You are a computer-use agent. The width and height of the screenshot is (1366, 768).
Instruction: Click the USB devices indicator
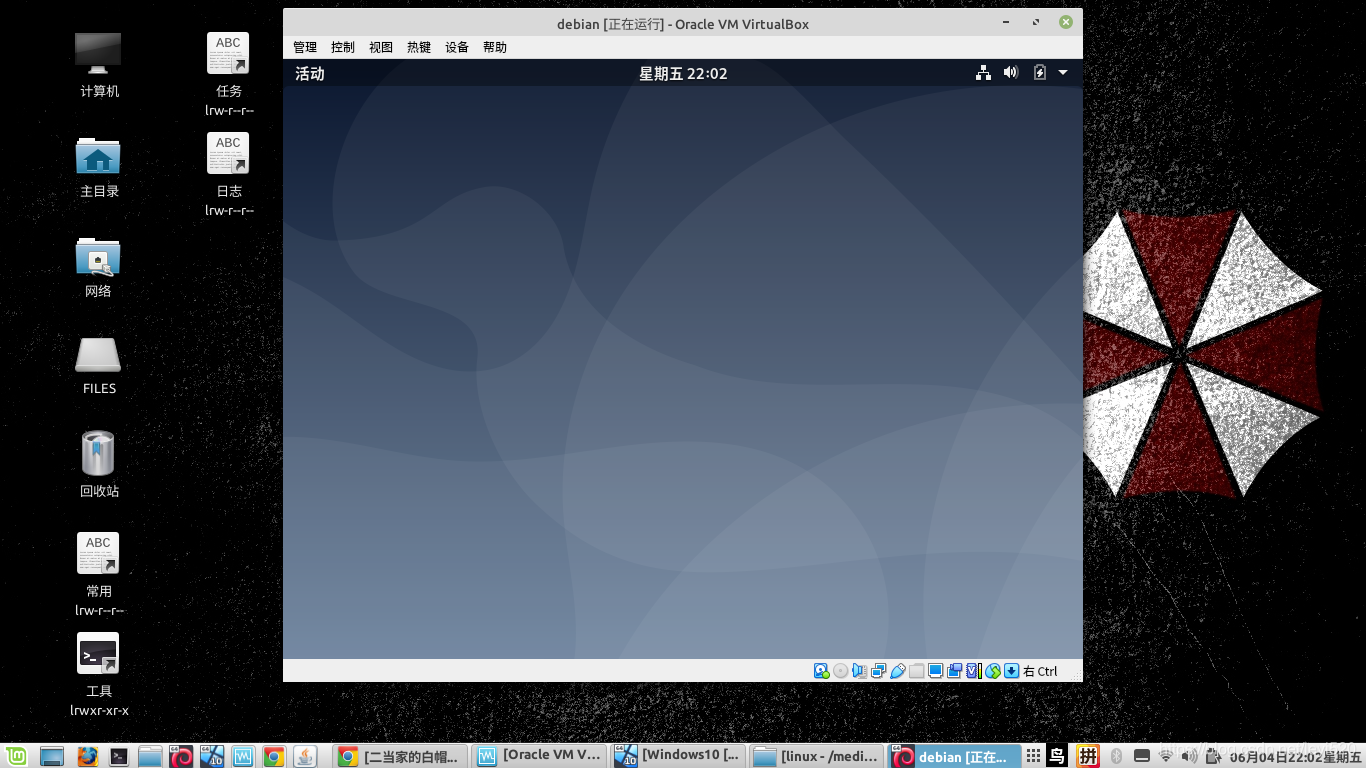point(898,671)
